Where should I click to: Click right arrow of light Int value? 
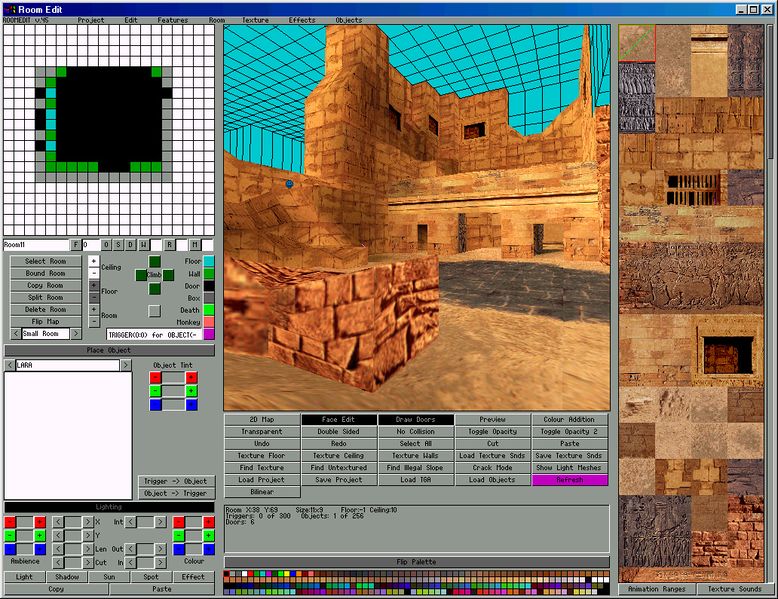[161, 522]
